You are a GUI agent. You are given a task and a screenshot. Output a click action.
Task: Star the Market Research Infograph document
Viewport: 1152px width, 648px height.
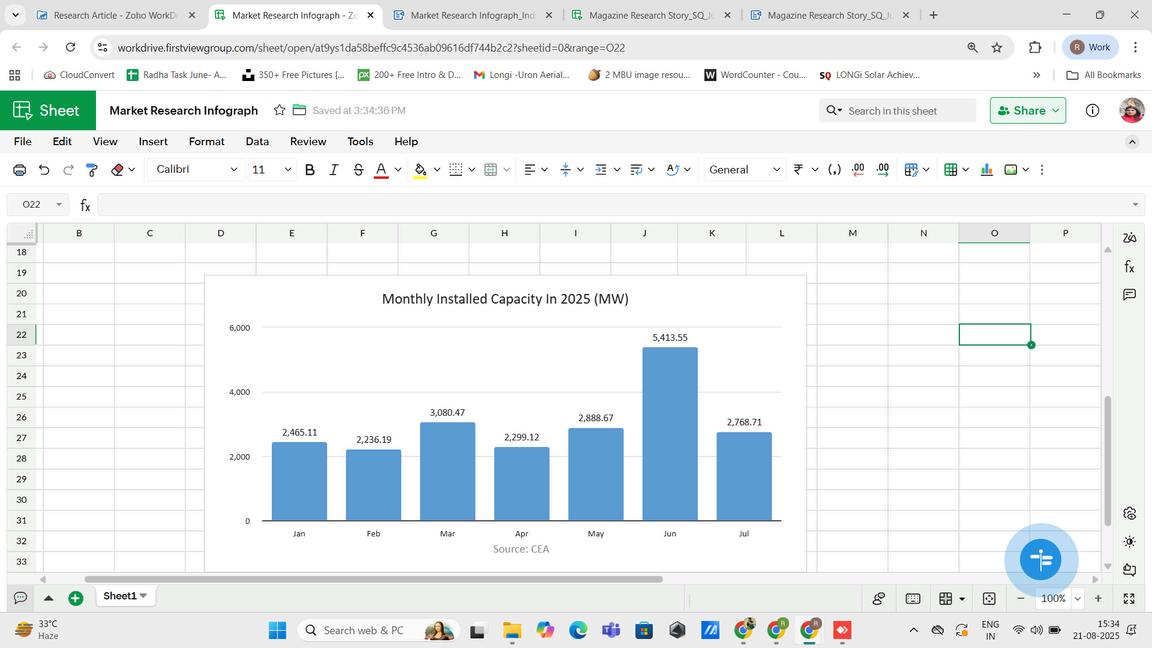click(279, 110)
